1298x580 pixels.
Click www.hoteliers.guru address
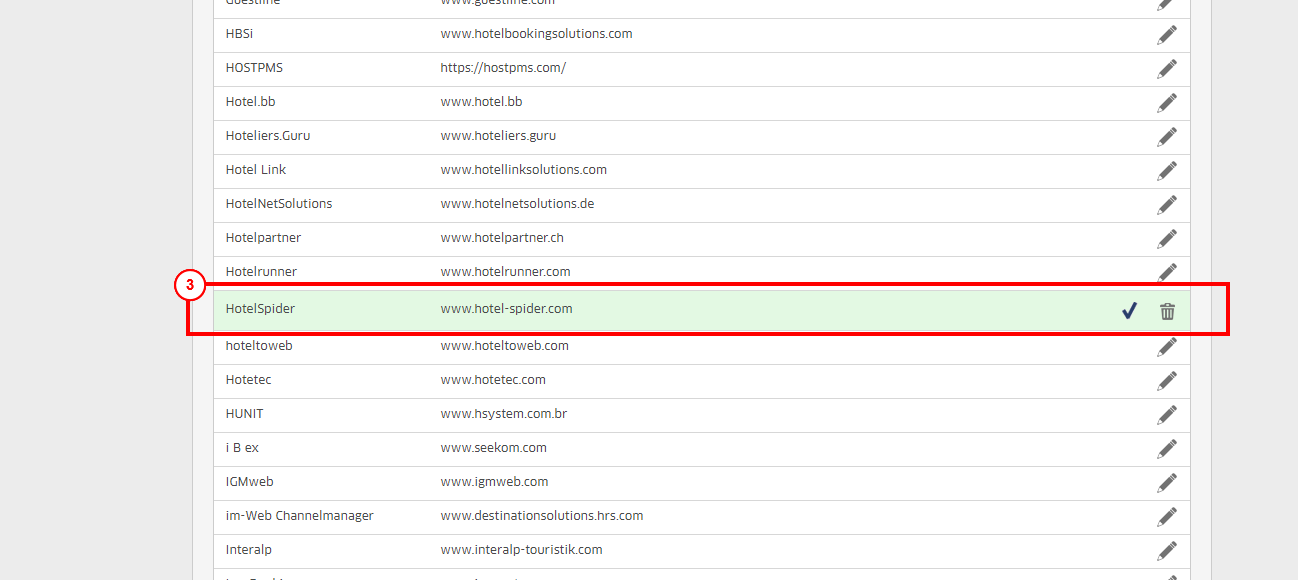[x=498, y=136]
